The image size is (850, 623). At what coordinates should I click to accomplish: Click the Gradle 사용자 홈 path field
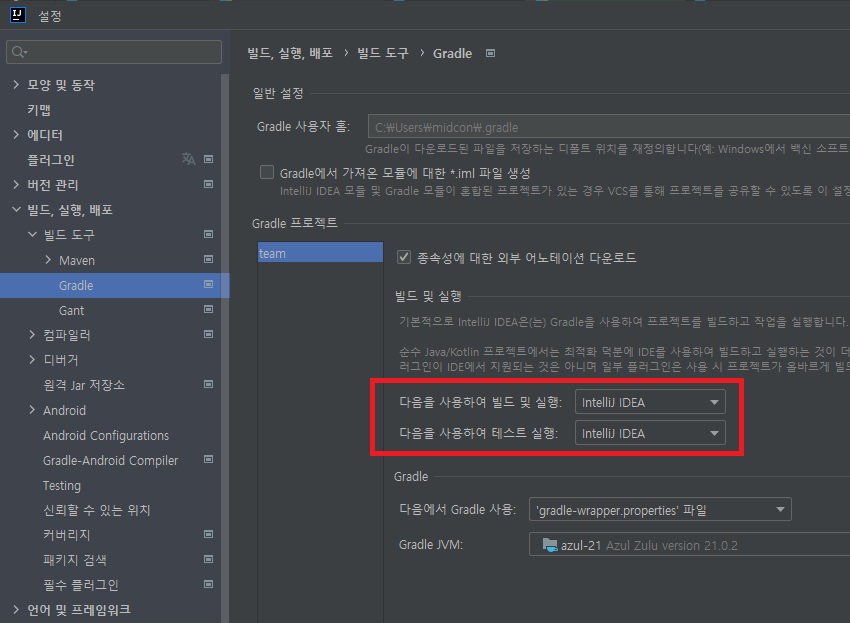609,127
